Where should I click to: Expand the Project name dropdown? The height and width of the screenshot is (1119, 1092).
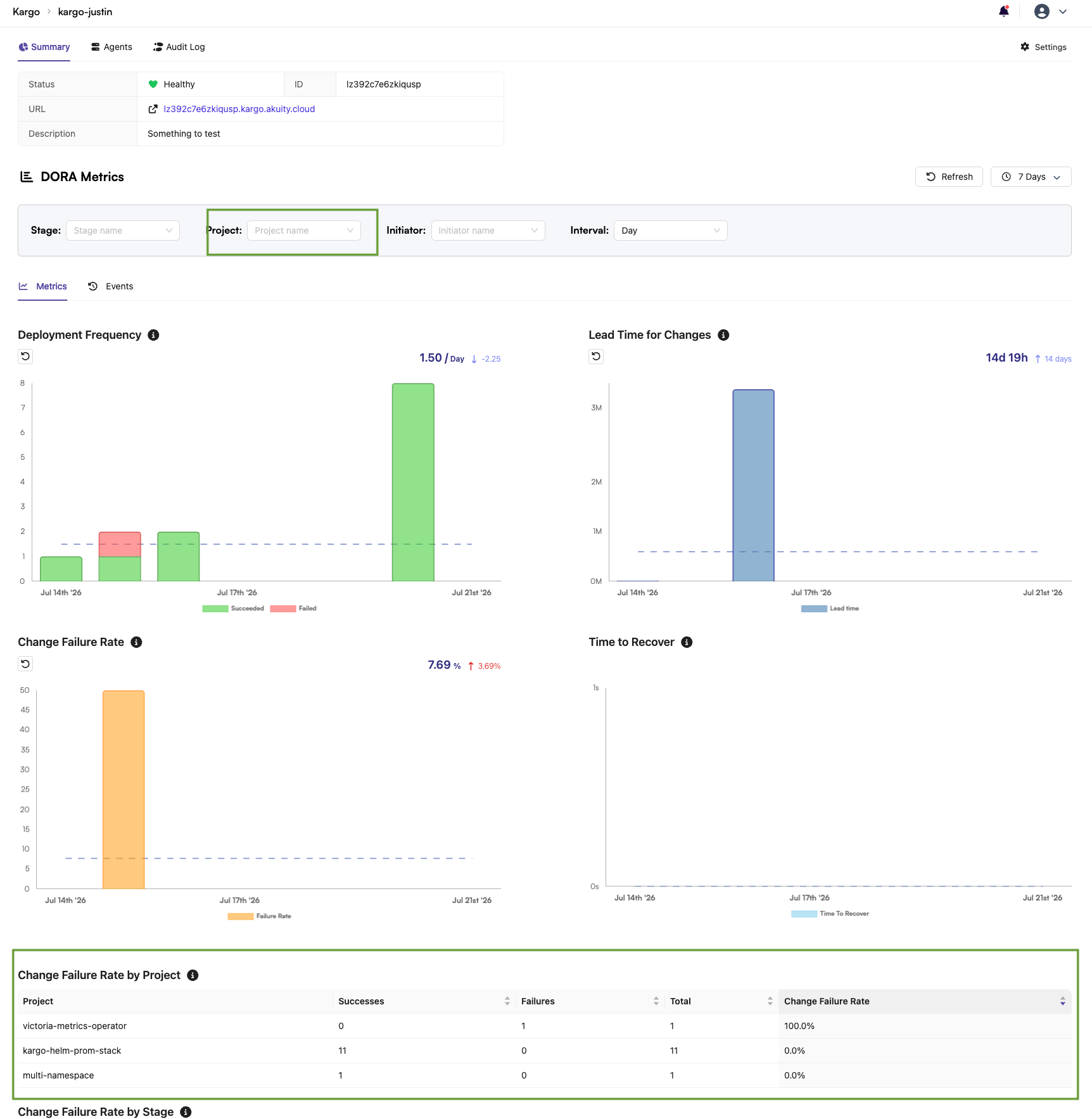(304, 231)
